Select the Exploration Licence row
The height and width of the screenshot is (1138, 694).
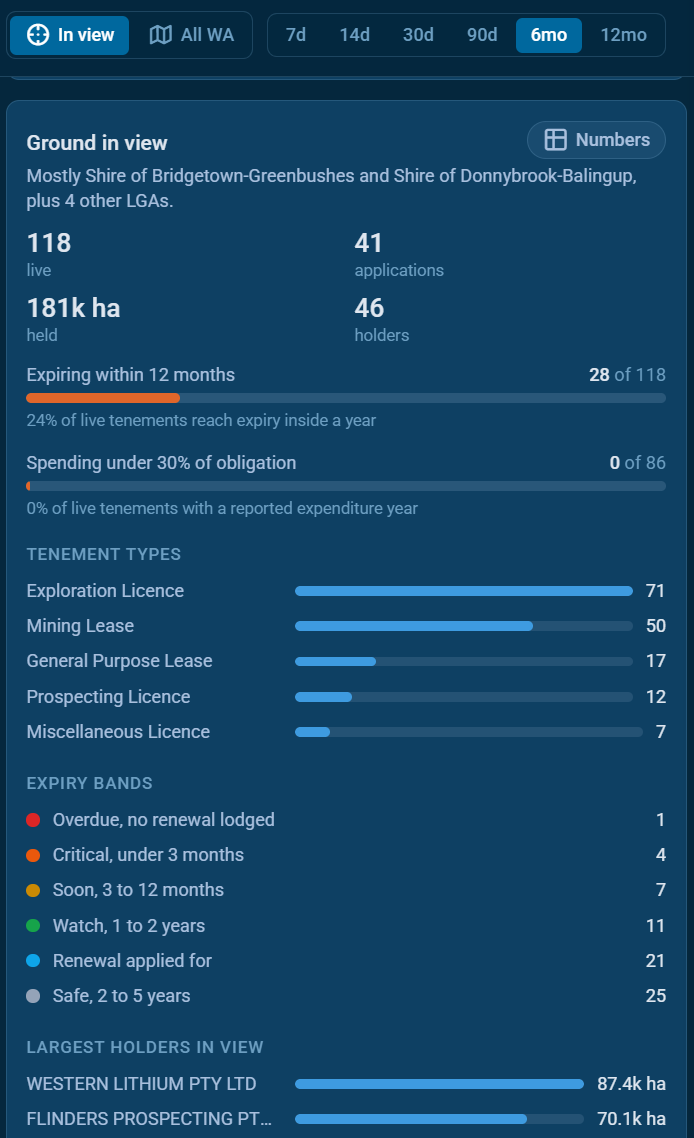[346, 591]
